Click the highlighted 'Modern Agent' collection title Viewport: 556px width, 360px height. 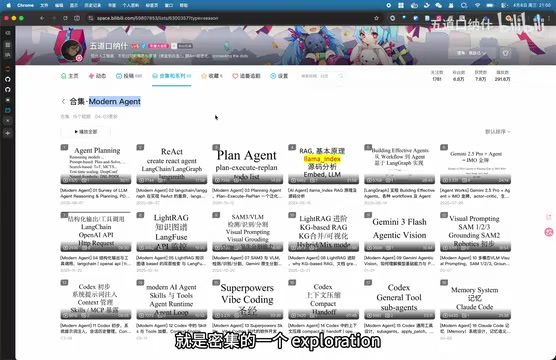115,101
